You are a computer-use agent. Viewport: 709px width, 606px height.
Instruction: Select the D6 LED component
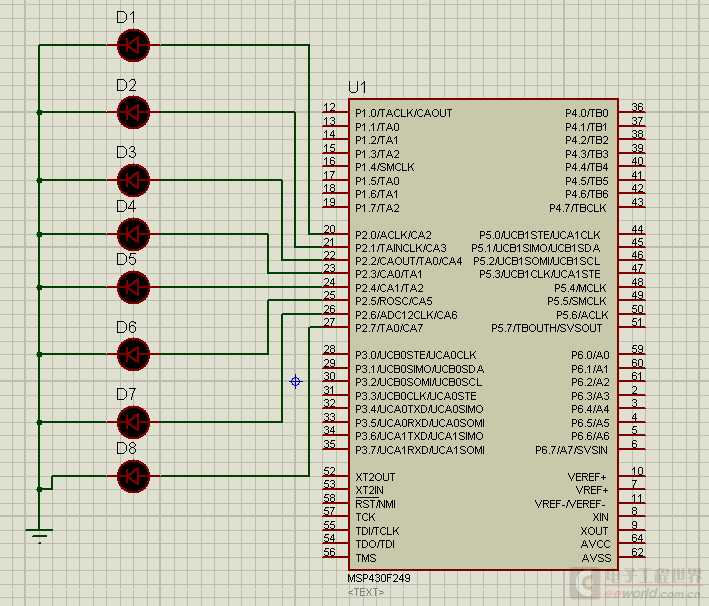click(x=133, y=355)
